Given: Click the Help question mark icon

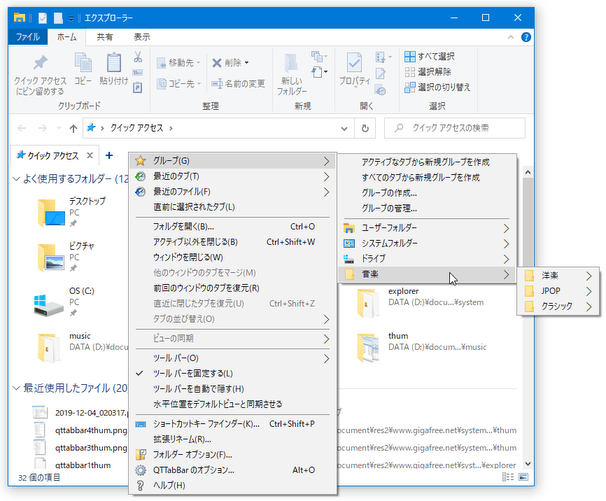Looking at the screenshot, I should click(x=526, y=37).
